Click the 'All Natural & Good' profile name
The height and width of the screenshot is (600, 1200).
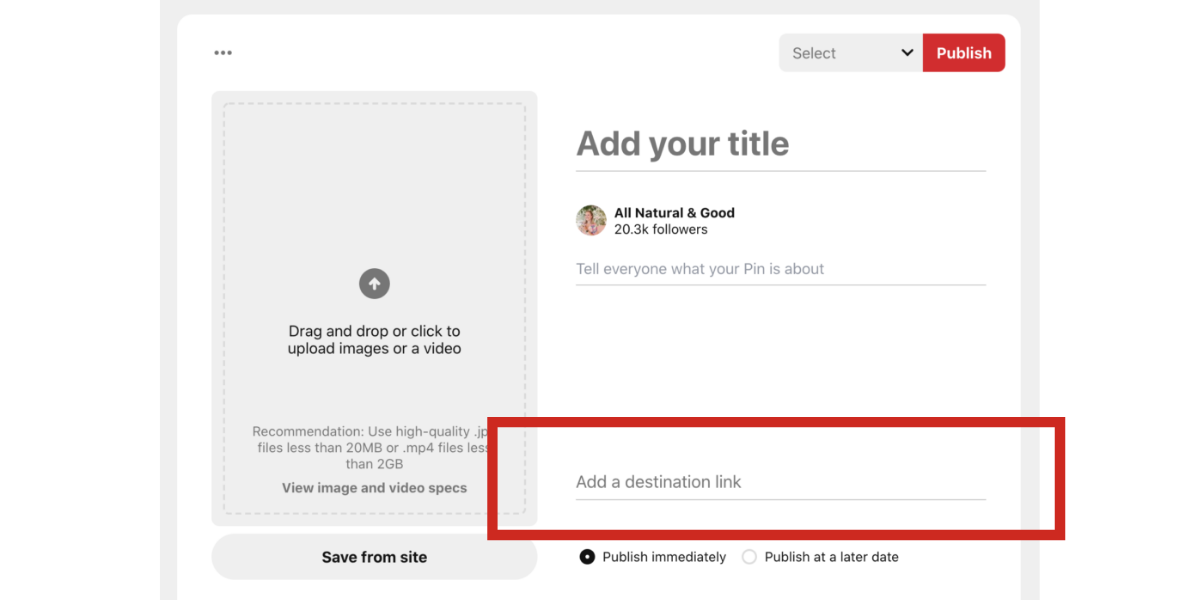(x=674, y=213)
